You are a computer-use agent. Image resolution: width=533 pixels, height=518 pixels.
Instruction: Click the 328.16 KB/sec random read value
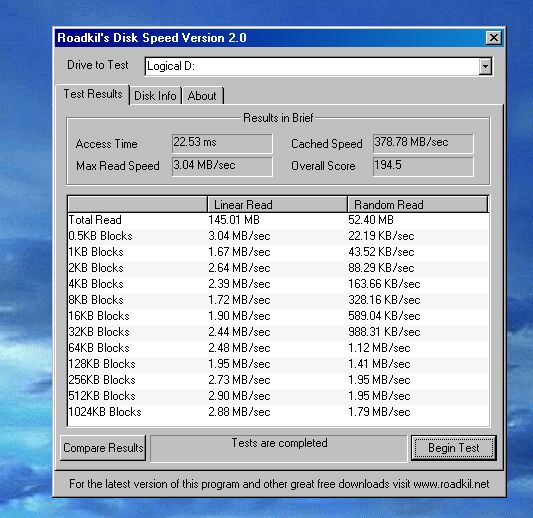coord(384,300)
